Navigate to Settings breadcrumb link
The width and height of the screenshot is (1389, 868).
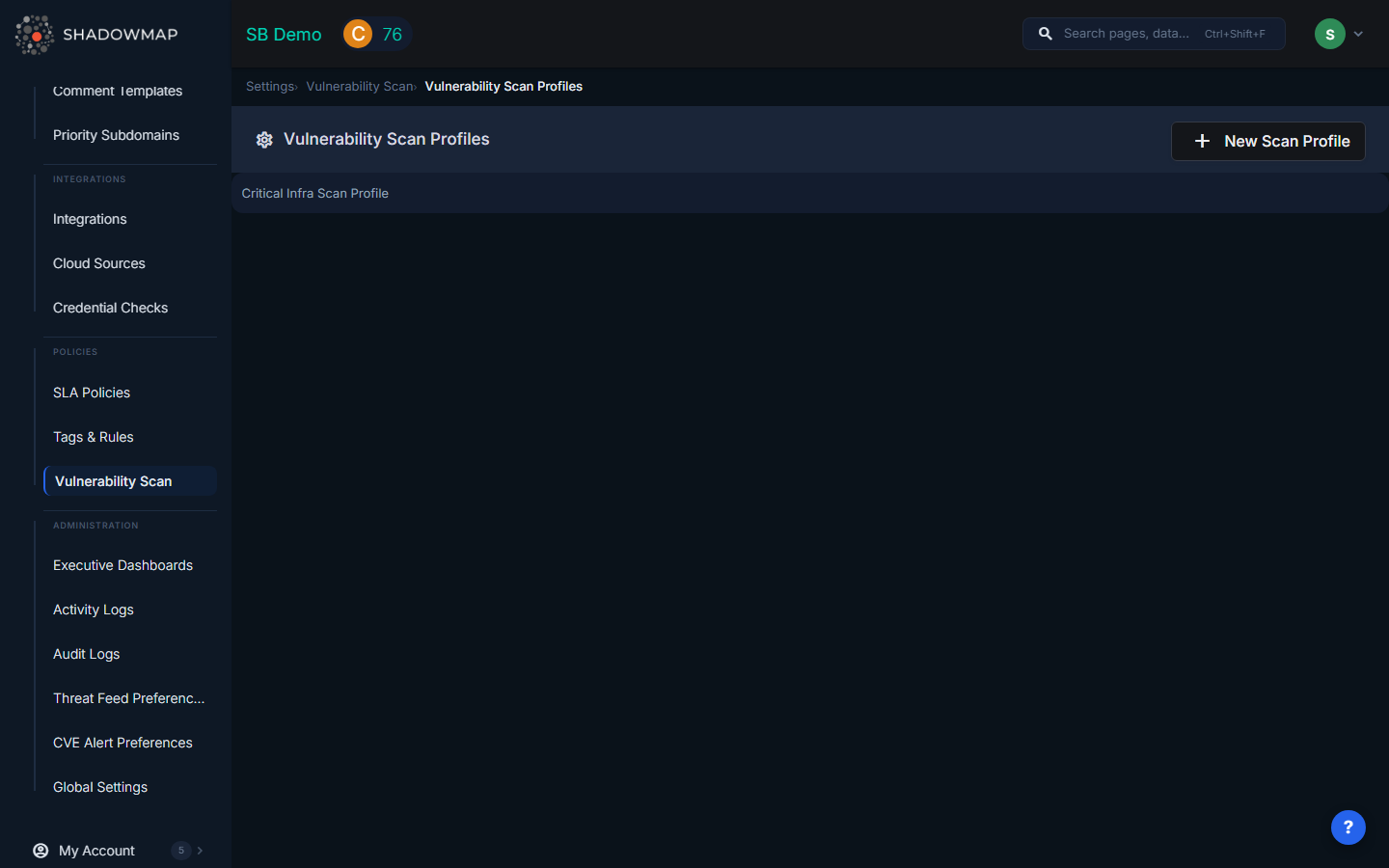click(269, 86)
